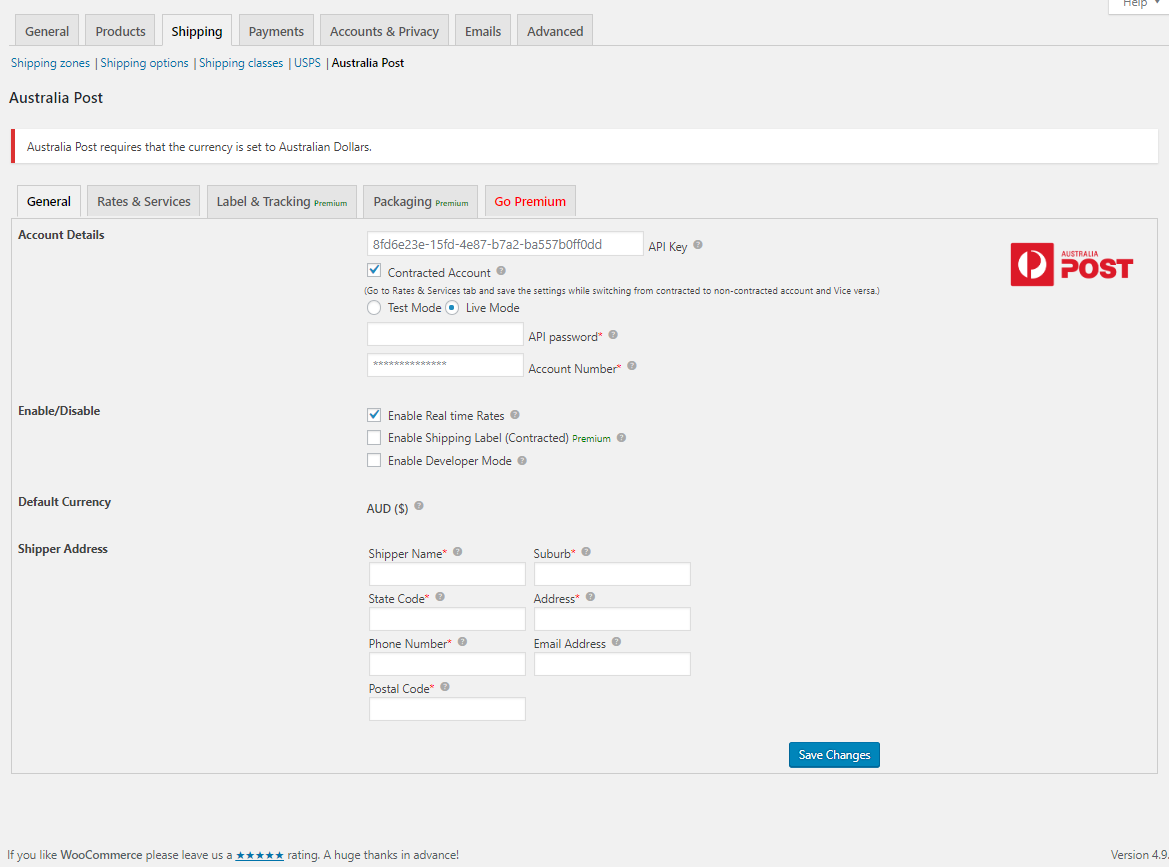Click help icon next to Suburb
Screen dimensions: 1169x867
(x=586, y=552)
